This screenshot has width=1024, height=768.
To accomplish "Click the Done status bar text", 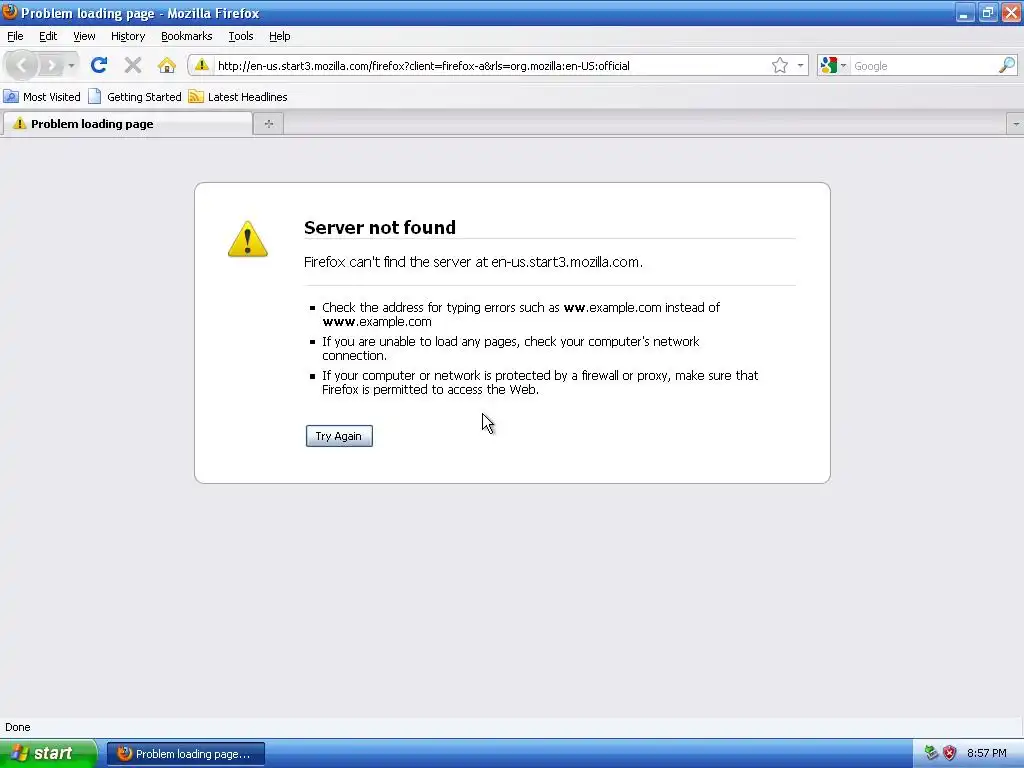I will [18, 727].
